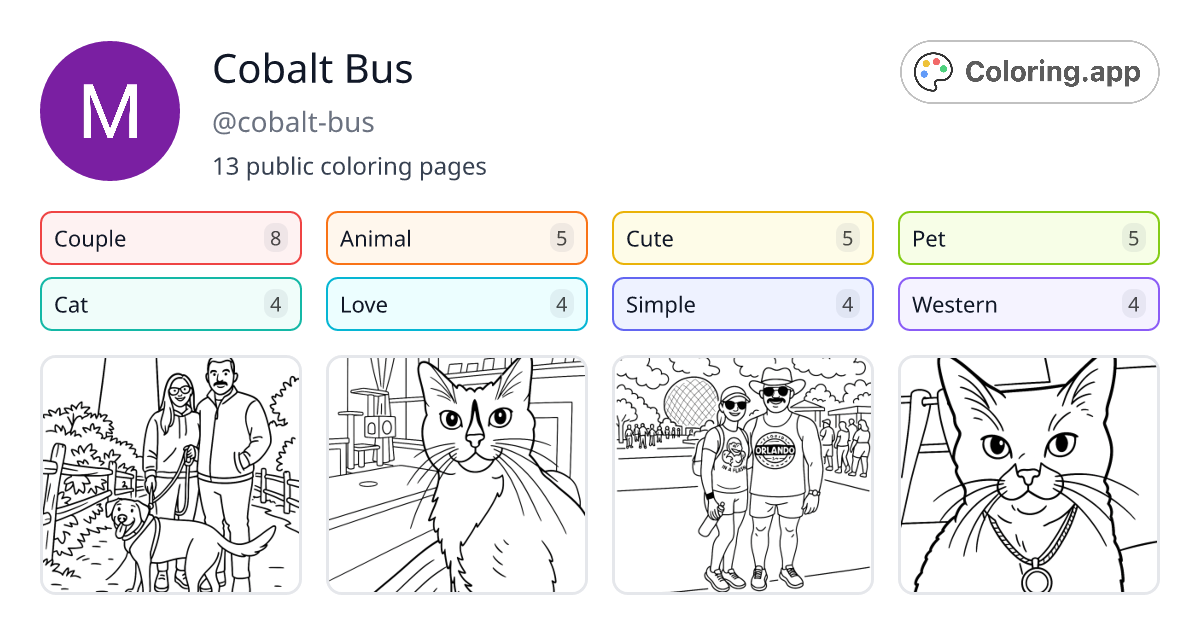The height and width of the screenshot is (630, 1200).
Task: Click the Cobalt Bus profile name
Action: tap(313, 69)
